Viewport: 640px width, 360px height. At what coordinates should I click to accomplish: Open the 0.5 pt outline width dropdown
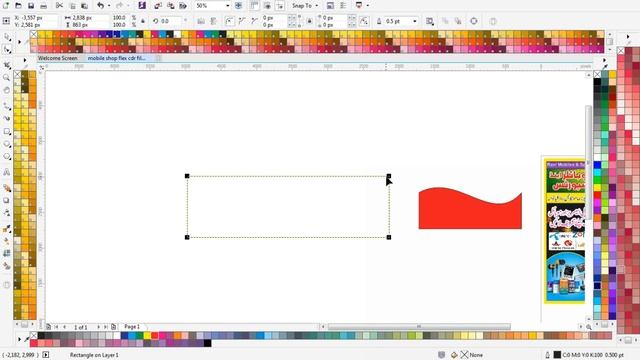pos(415,21)
